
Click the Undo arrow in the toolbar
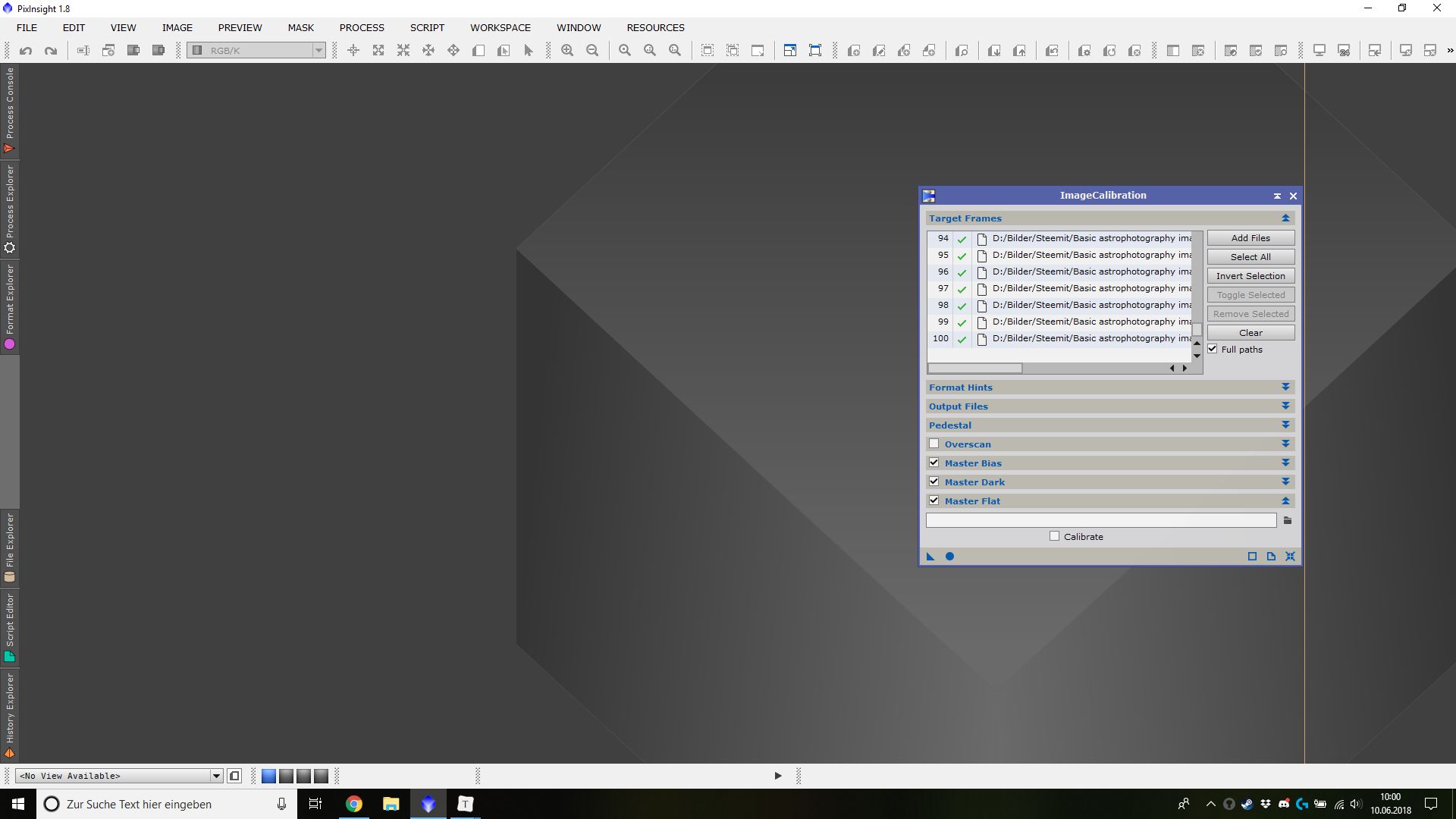(26, 51)
